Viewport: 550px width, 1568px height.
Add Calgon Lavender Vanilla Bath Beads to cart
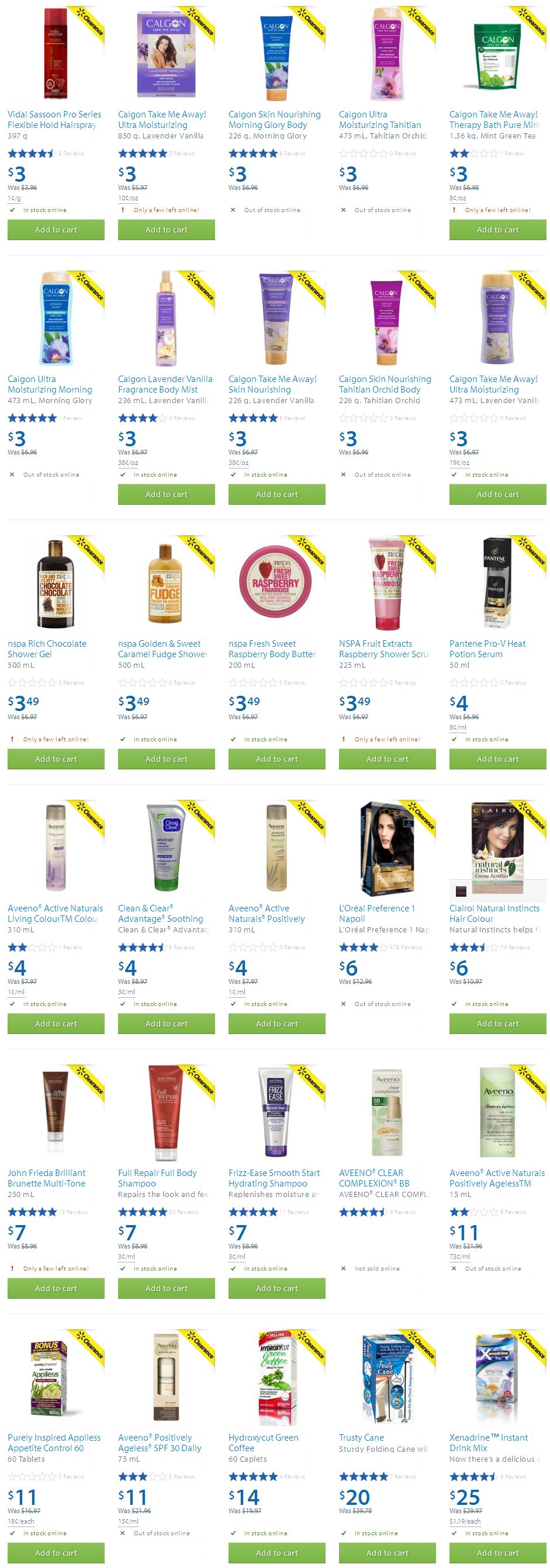(x=166, y=230)
